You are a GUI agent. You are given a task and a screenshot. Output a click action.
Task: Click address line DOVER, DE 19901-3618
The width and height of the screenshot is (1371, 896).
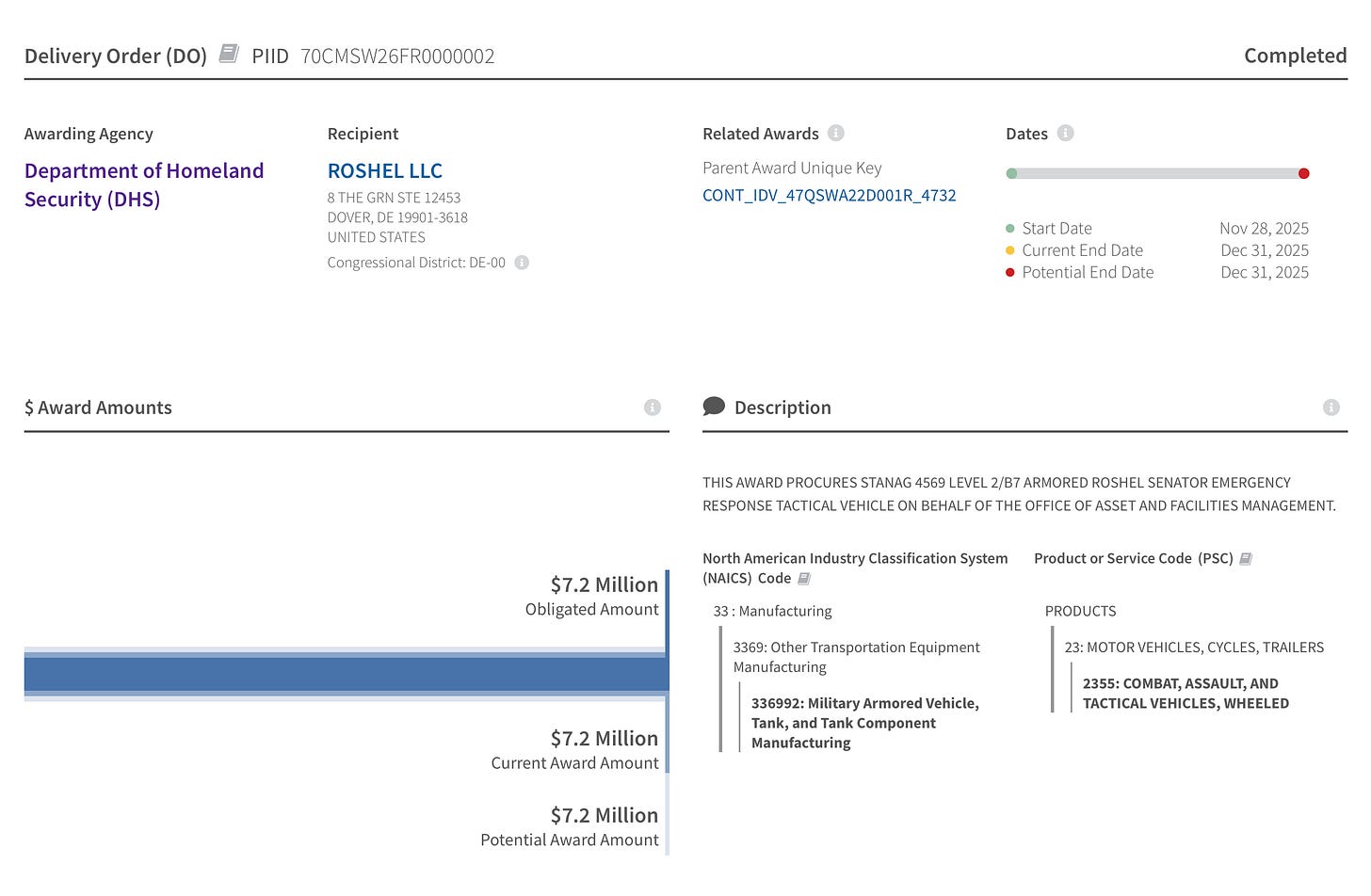click(x=397, y=217)
